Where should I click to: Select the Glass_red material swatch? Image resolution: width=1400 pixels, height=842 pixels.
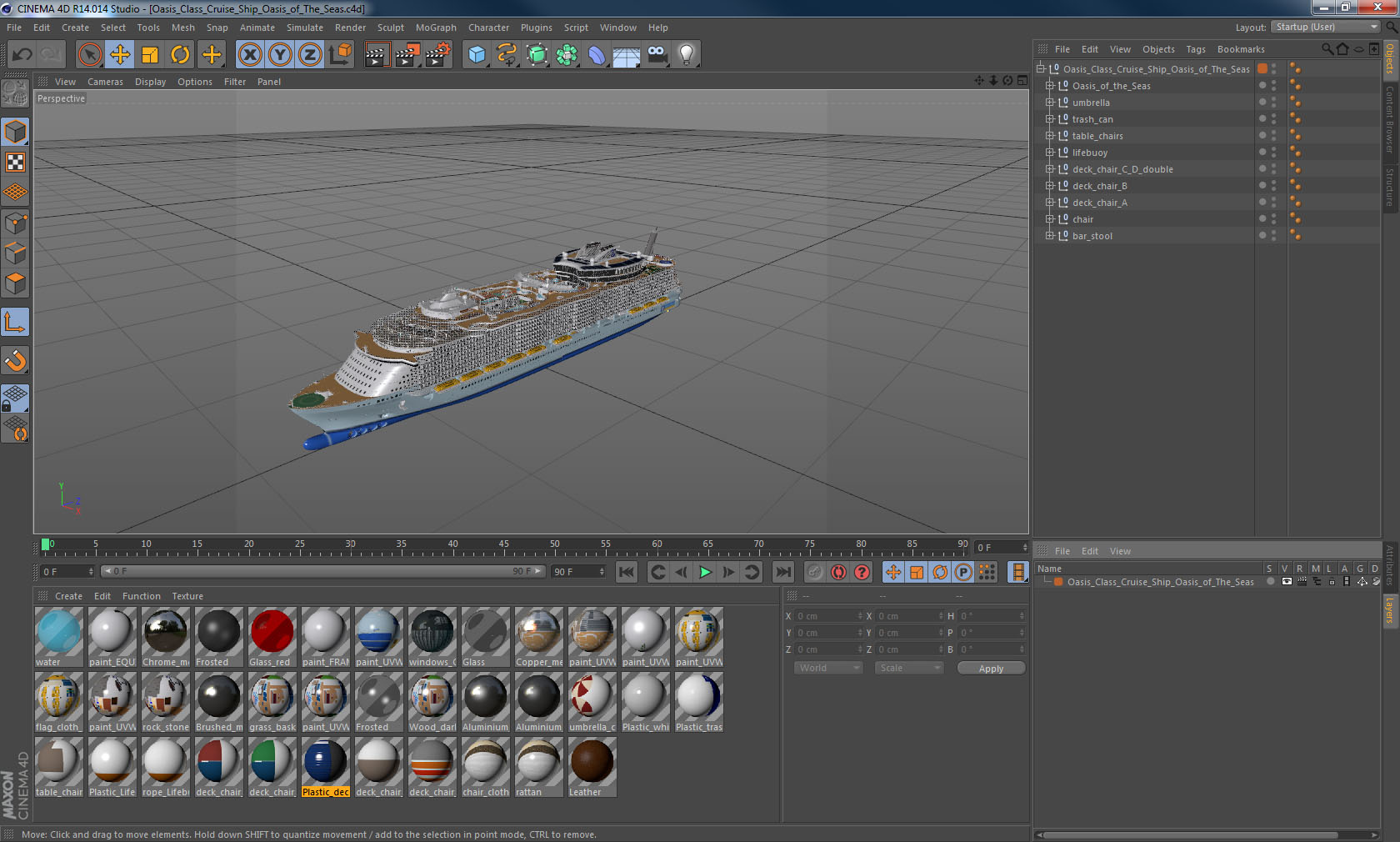tap(272, 637)
